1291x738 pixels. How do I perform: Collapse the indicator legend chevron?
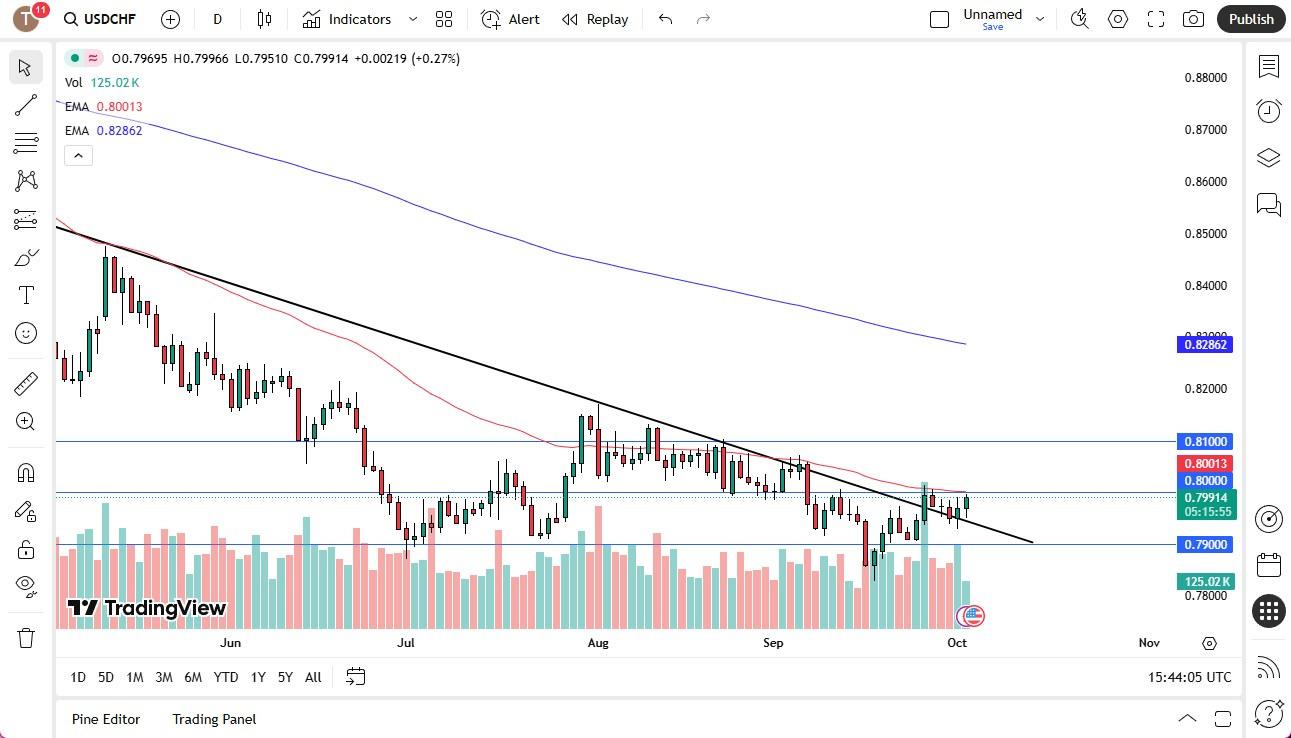[x=79, y=155]
